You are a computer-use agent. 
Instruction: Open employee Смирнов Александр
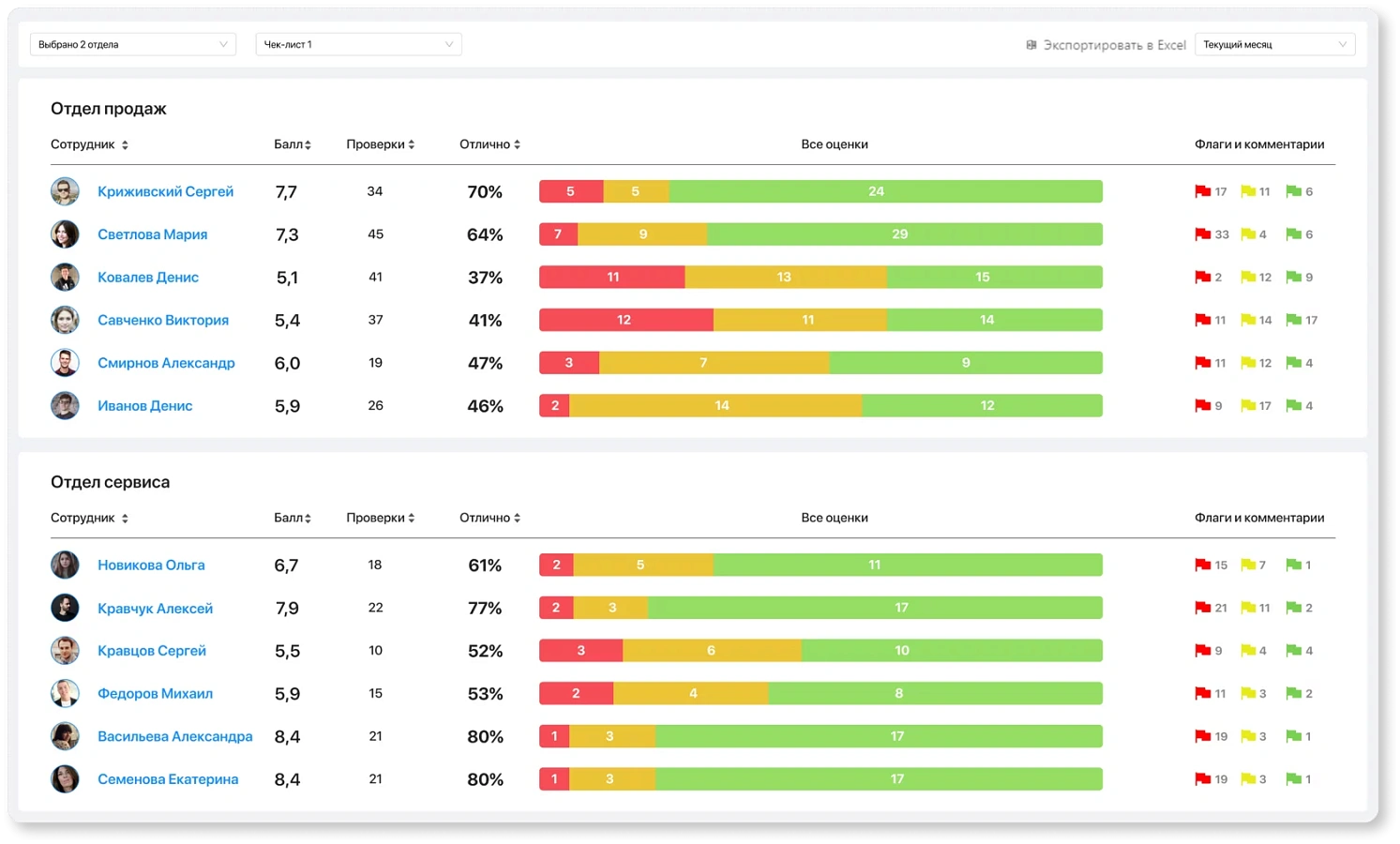(166, 363)
